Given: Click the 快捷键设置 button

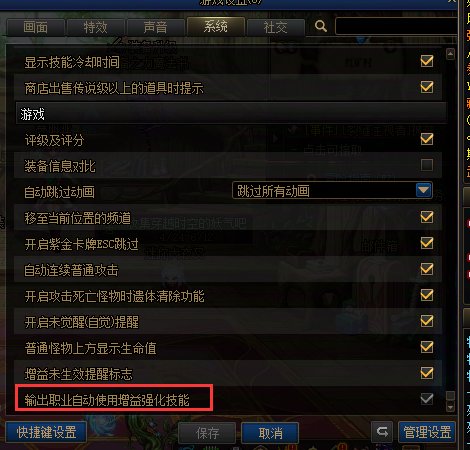Looking at the screenshot, I should [46, 432].
